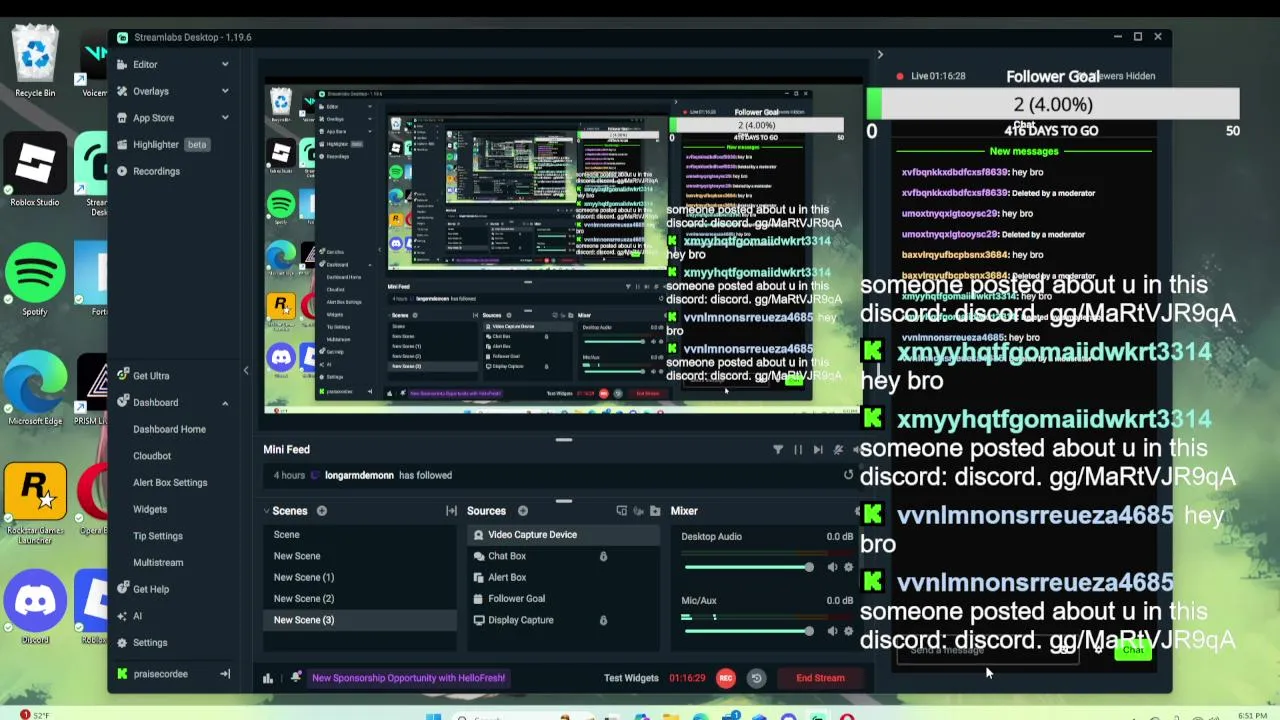Toggle the red REC recording button
The image size is (1280, 720).
tap(726, 678)
